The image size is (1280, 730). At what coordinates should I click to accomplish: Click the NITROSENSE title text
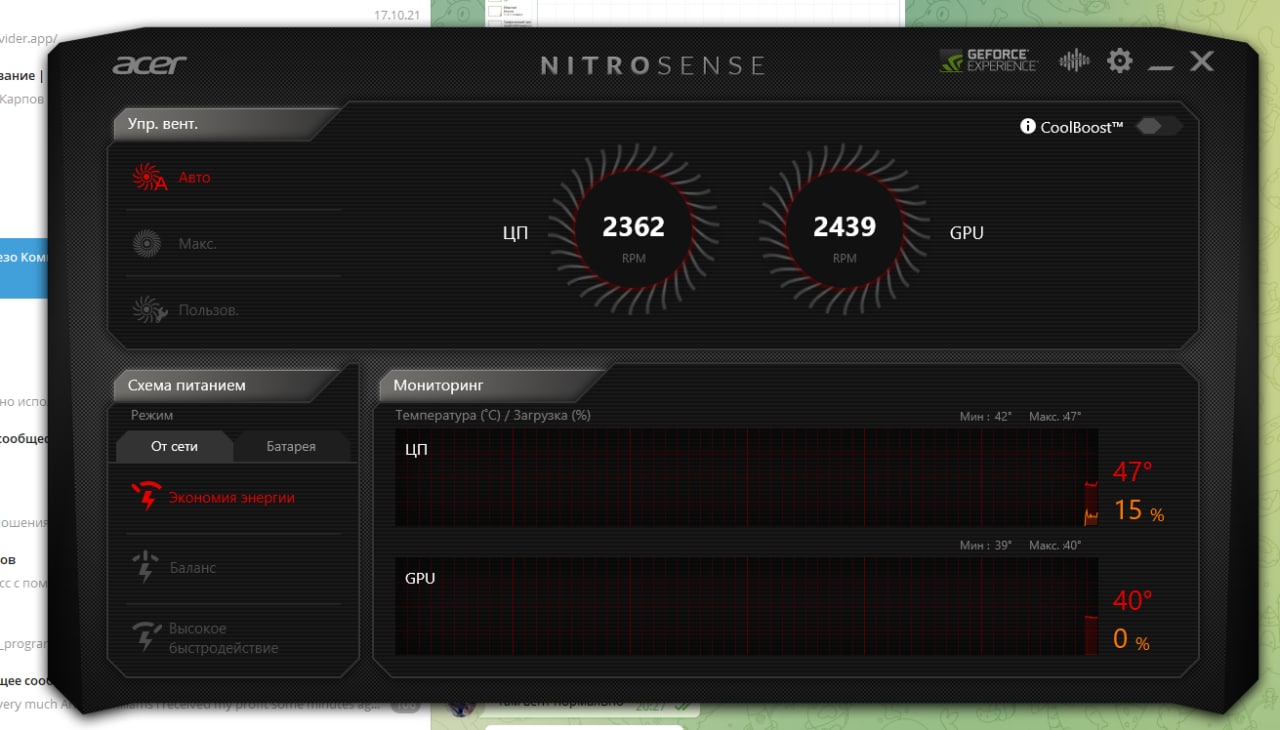(x=653, y=66)
